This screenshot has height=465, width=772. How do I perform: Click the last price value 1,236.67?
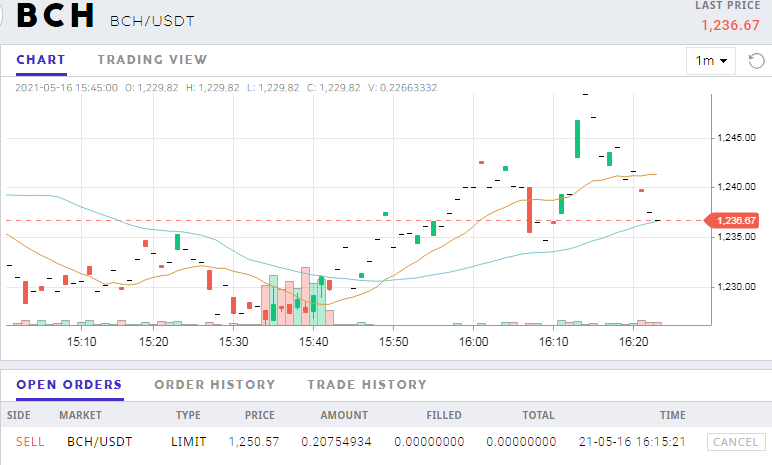(x=730, y=25)
